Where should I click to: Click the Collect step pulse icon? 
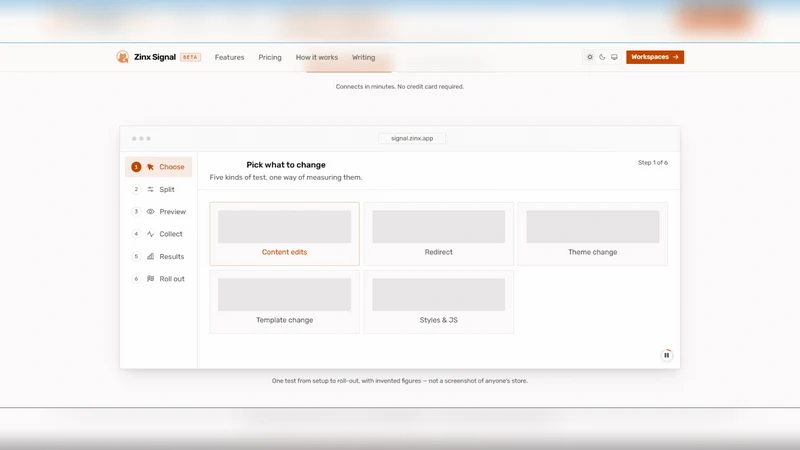pyautogui.click(x=151, y=234)
